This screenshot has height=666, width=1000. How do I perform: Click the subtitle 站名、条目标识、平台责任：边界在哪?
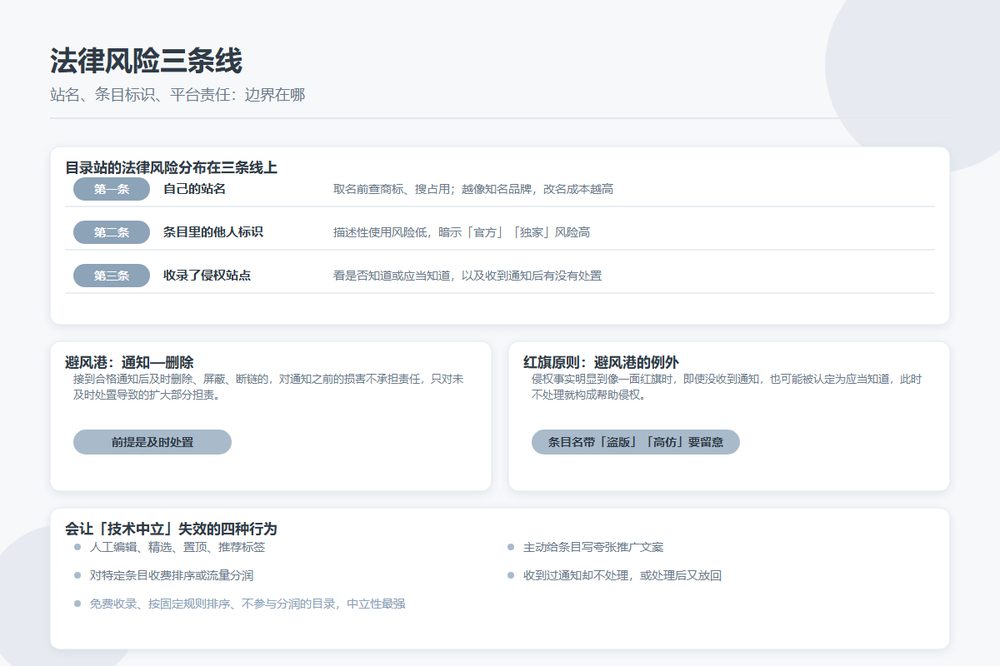pos(178,95)
